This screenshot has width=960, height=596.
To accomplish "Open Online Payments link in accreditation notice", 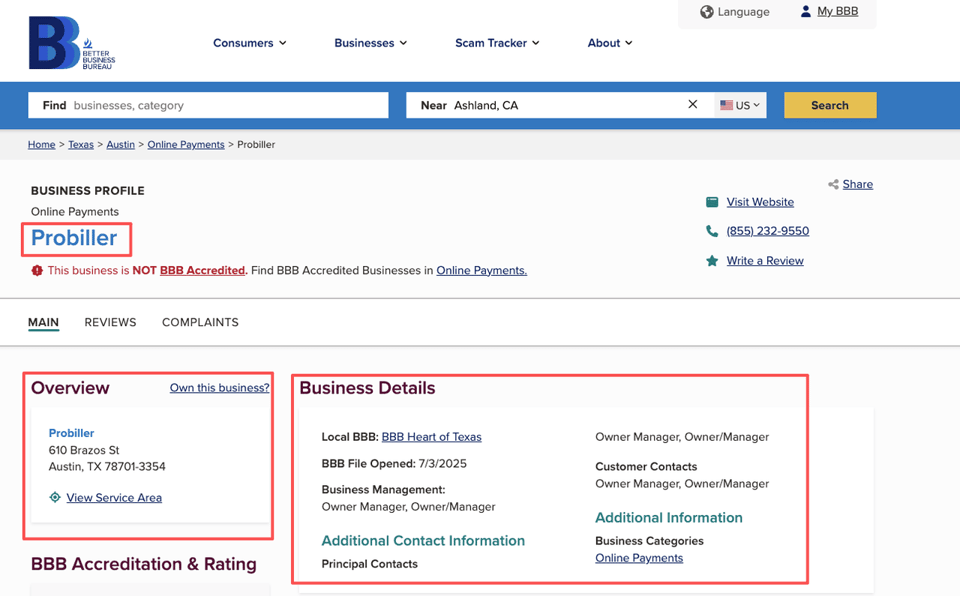I will click(481, 270).
